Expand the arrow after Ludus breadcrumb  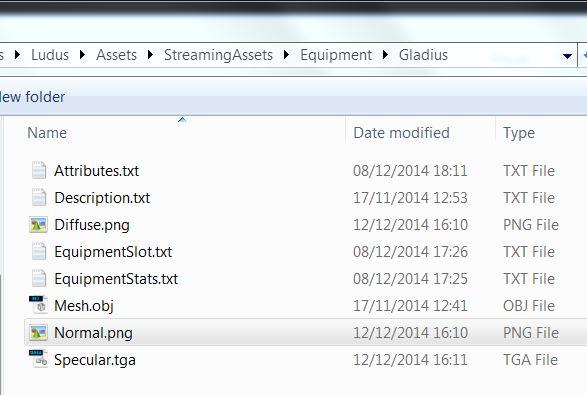point(82,55)
